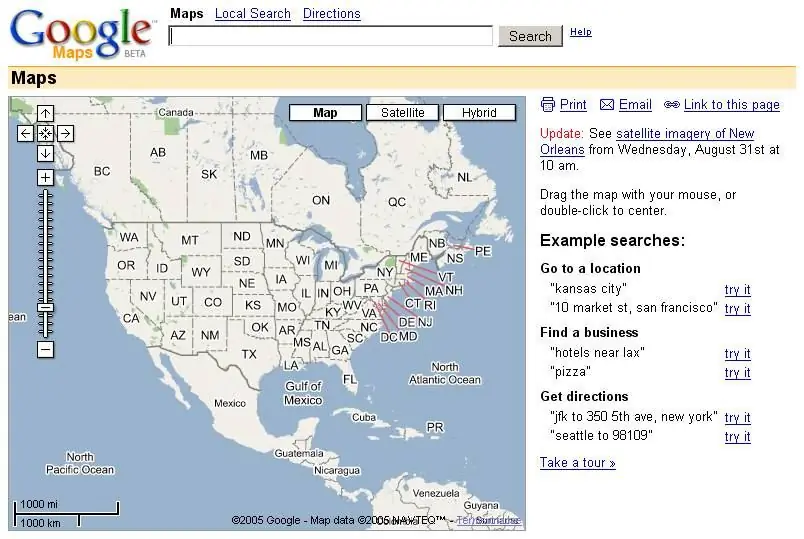Try the "kansas city" example search
Image resolution: width=804 pixels, height=539 pixels.
point(737,290)
